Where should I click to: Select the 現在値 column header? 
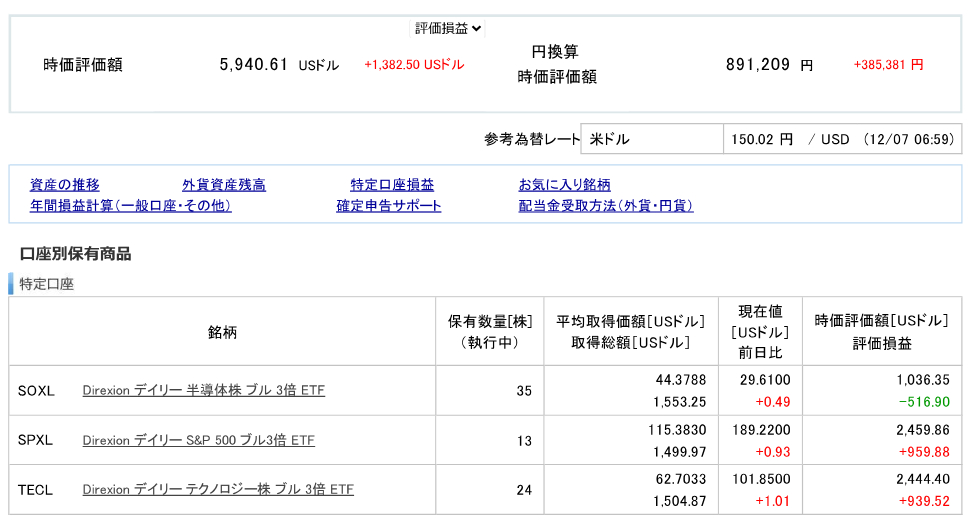[x=760, y=332]
